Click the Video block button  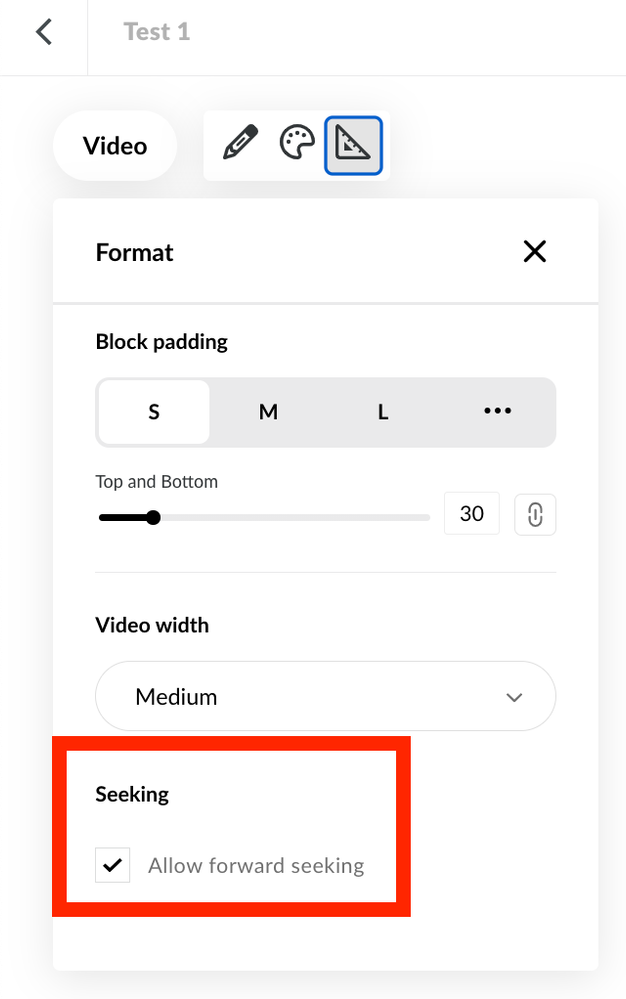click(x=115, y=146)
